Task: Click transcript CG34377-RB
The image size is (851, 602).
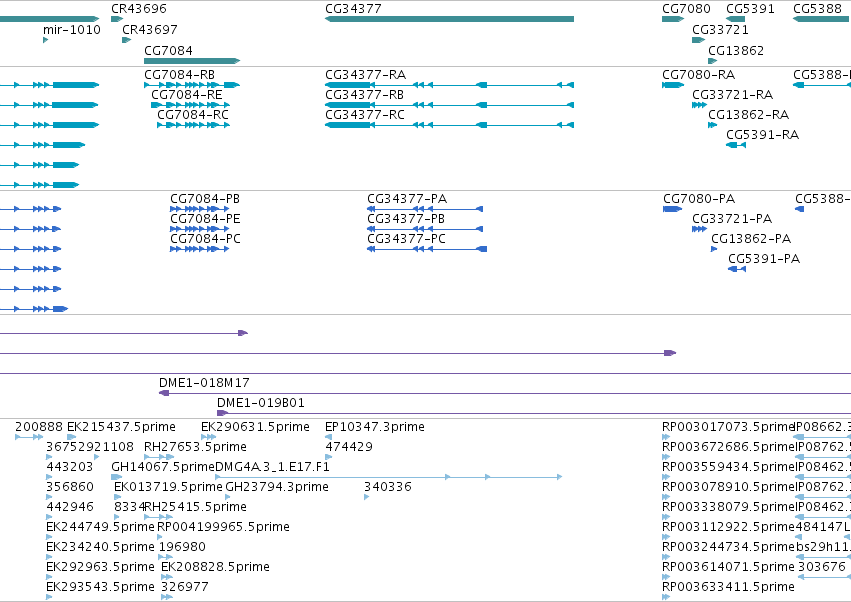Action: [449, 105]
